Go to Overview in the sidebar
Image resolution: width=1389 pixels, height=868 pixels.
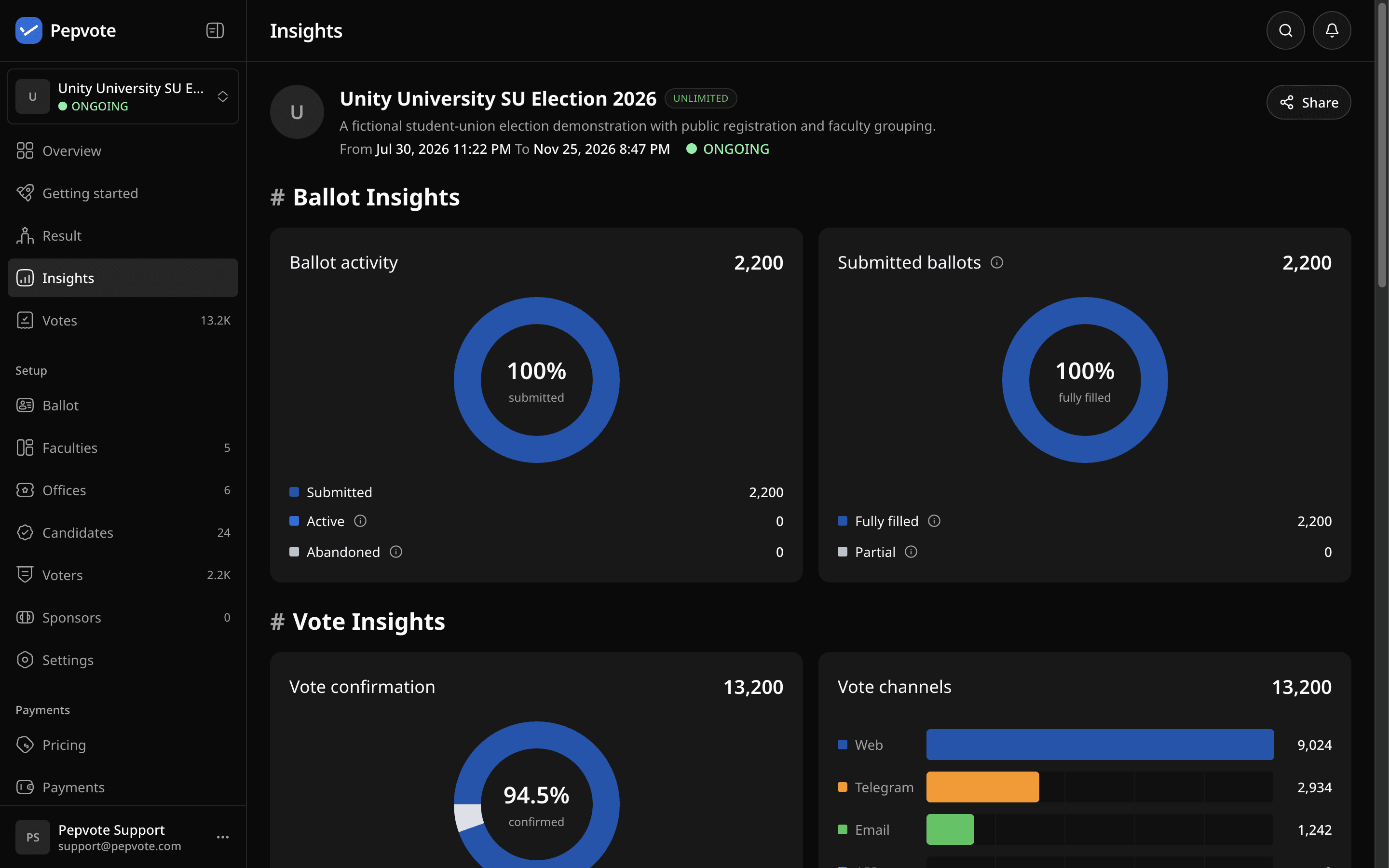[123, 151]
